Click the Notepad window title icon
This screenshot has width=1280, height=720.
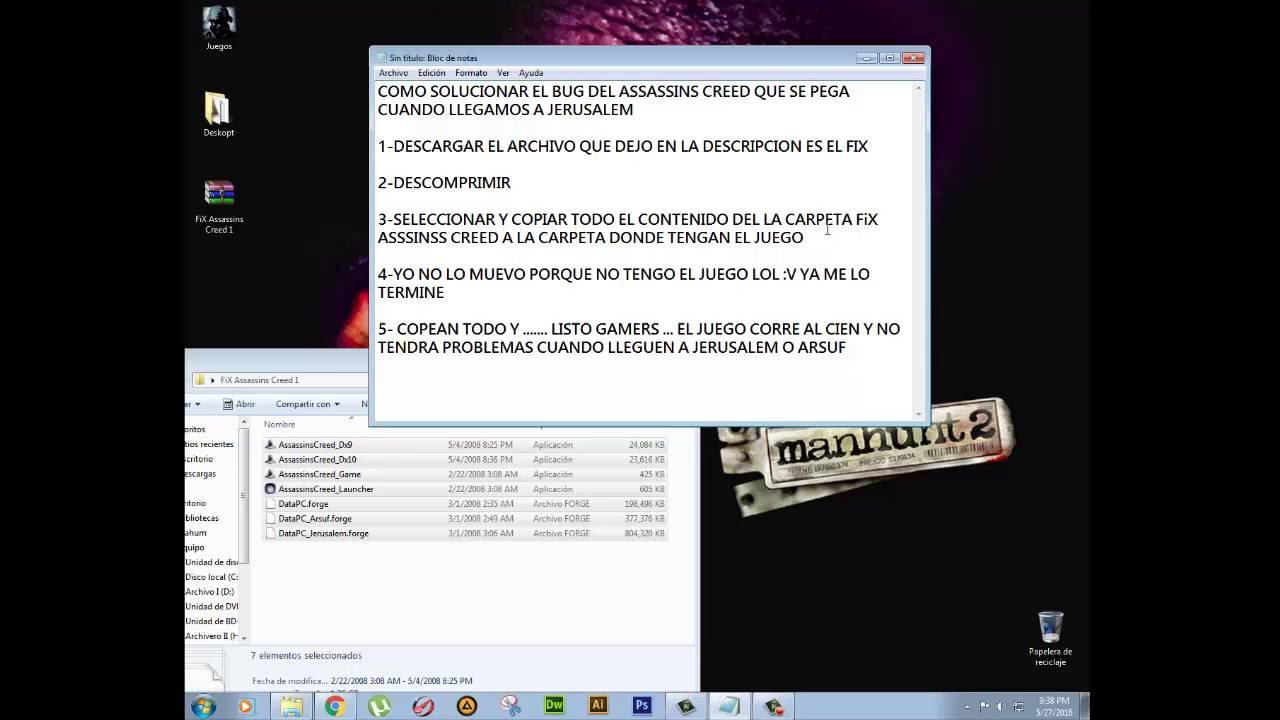pos(381,58)
